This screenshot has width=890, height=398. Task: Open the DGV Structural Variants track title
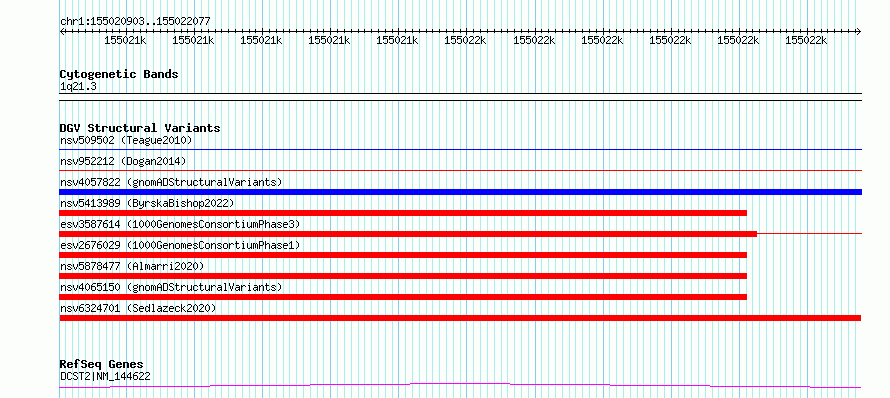click(x=140, y=128)
